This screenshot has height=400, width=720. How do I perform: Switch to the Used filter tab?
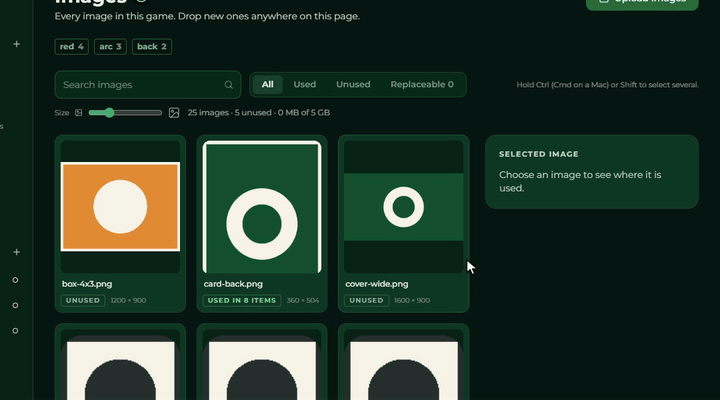[x=304, y=85]
